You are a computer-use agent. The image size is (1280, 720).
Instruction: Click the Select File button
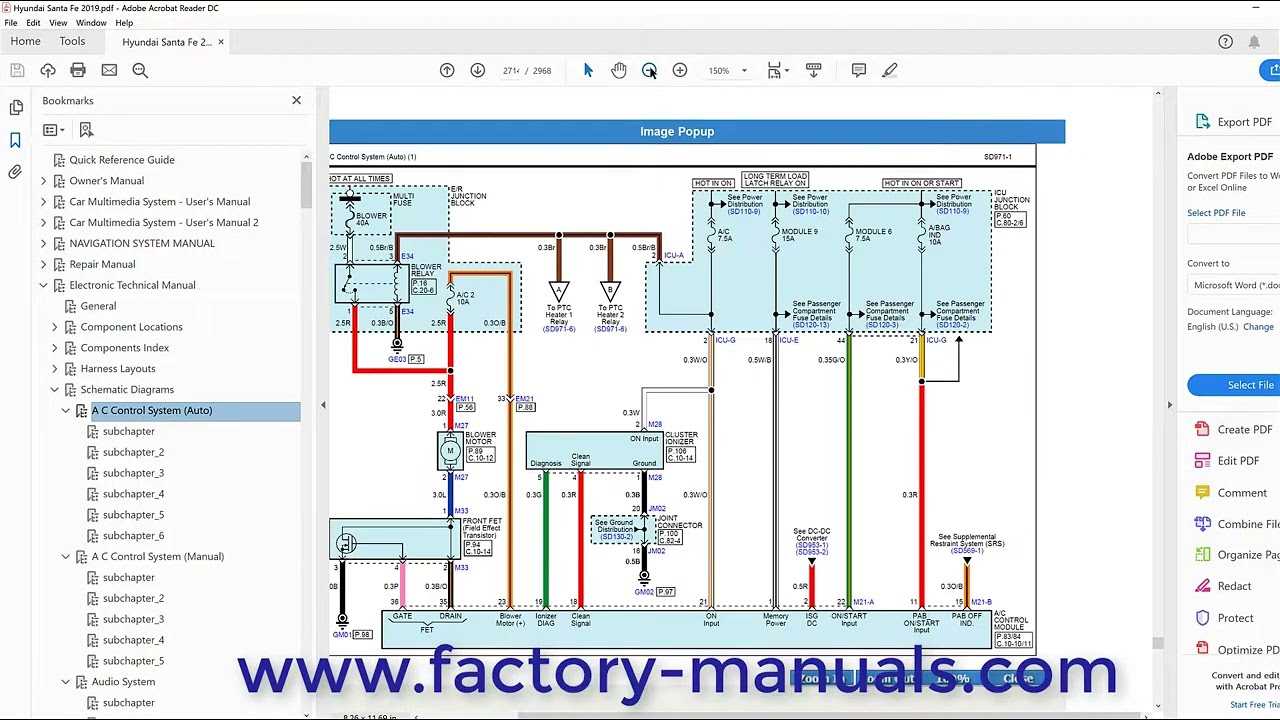(1234, 385)
